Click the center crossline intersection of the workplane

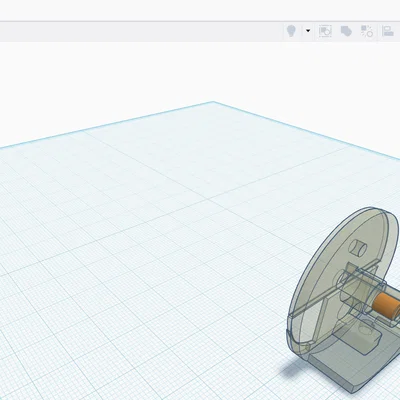pos(208,199)
